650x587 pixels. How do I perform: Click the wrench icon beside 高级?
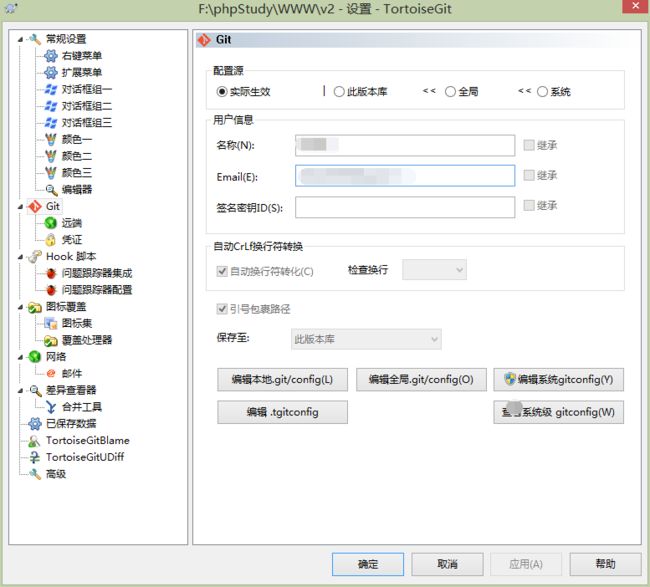tap(35, 474)
